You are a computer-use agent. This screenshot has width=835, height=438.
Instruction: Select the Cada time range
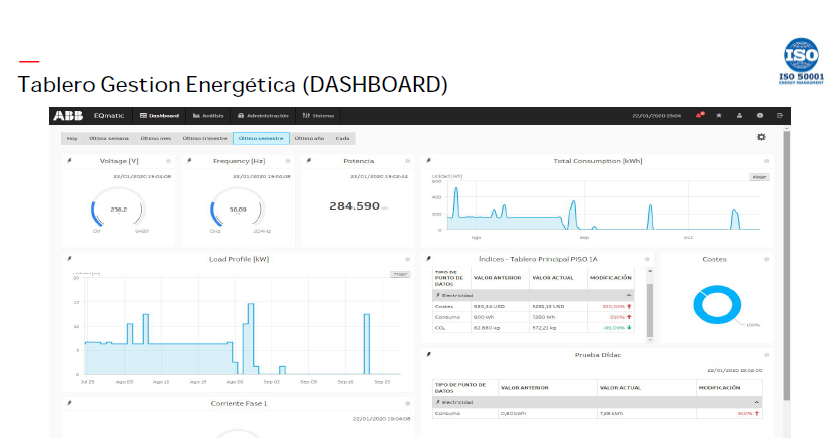tap(342, 139)
